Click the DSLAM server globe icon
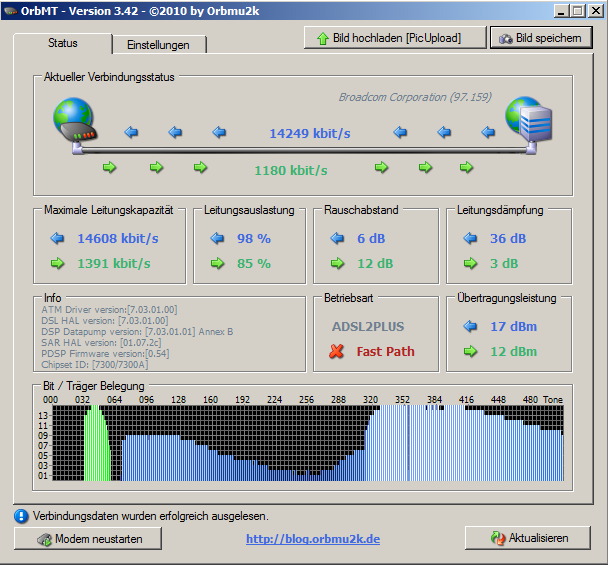 coord(530,121)
